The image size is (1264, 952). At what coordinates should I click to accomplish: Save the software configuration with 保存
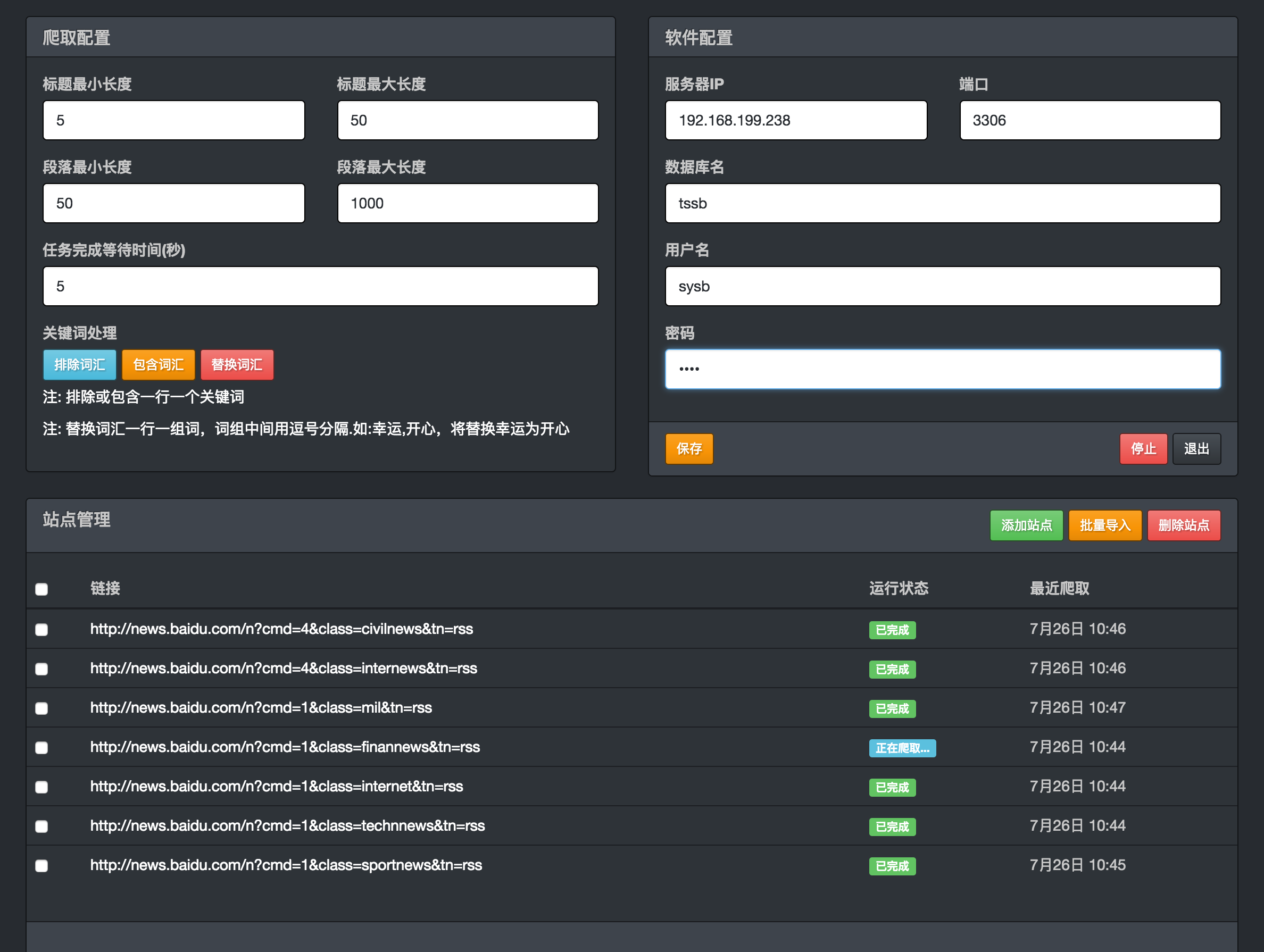[689, 448]
